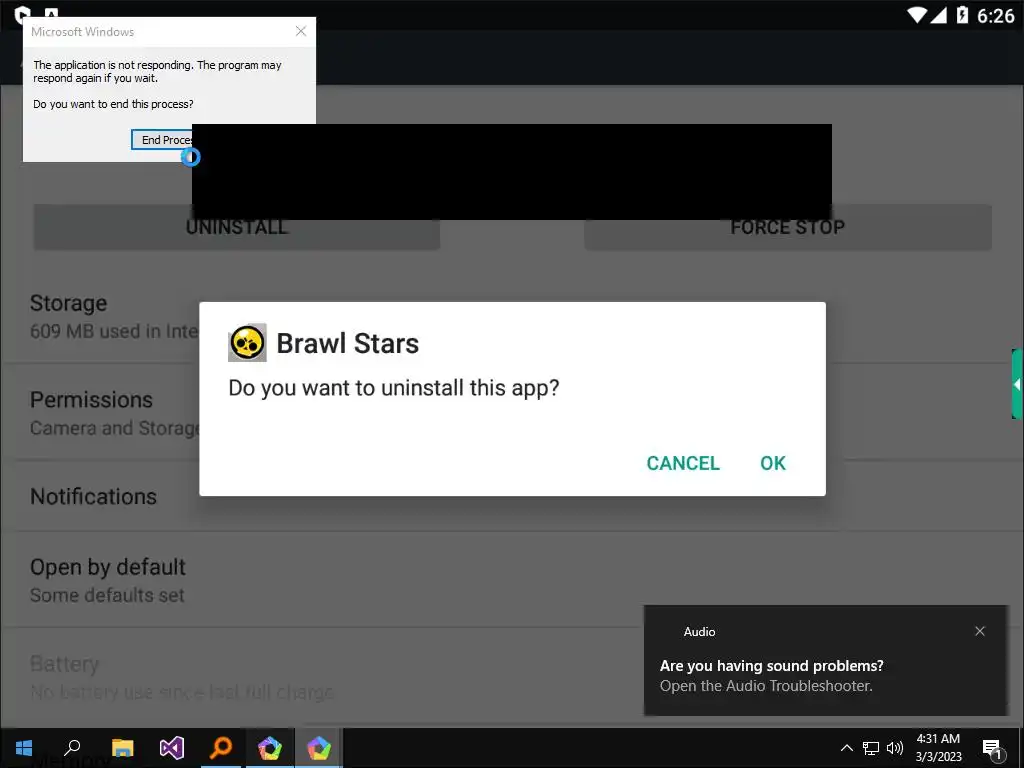Image resolution: width=1024 pixels, height=768 pixels.
Task: Tap the UNINSTALL button behind dialog
Action: (x=236, y=227)
